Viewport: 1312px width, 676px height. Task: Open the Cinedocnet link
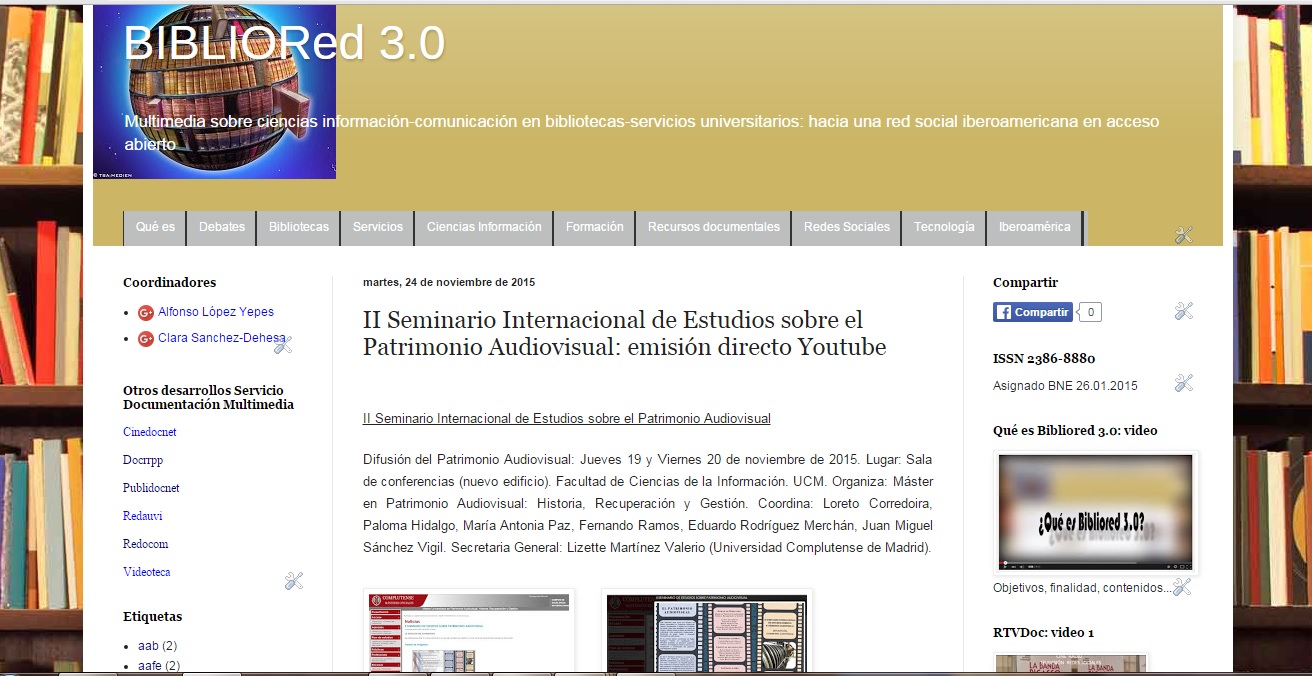coord(150,432)
